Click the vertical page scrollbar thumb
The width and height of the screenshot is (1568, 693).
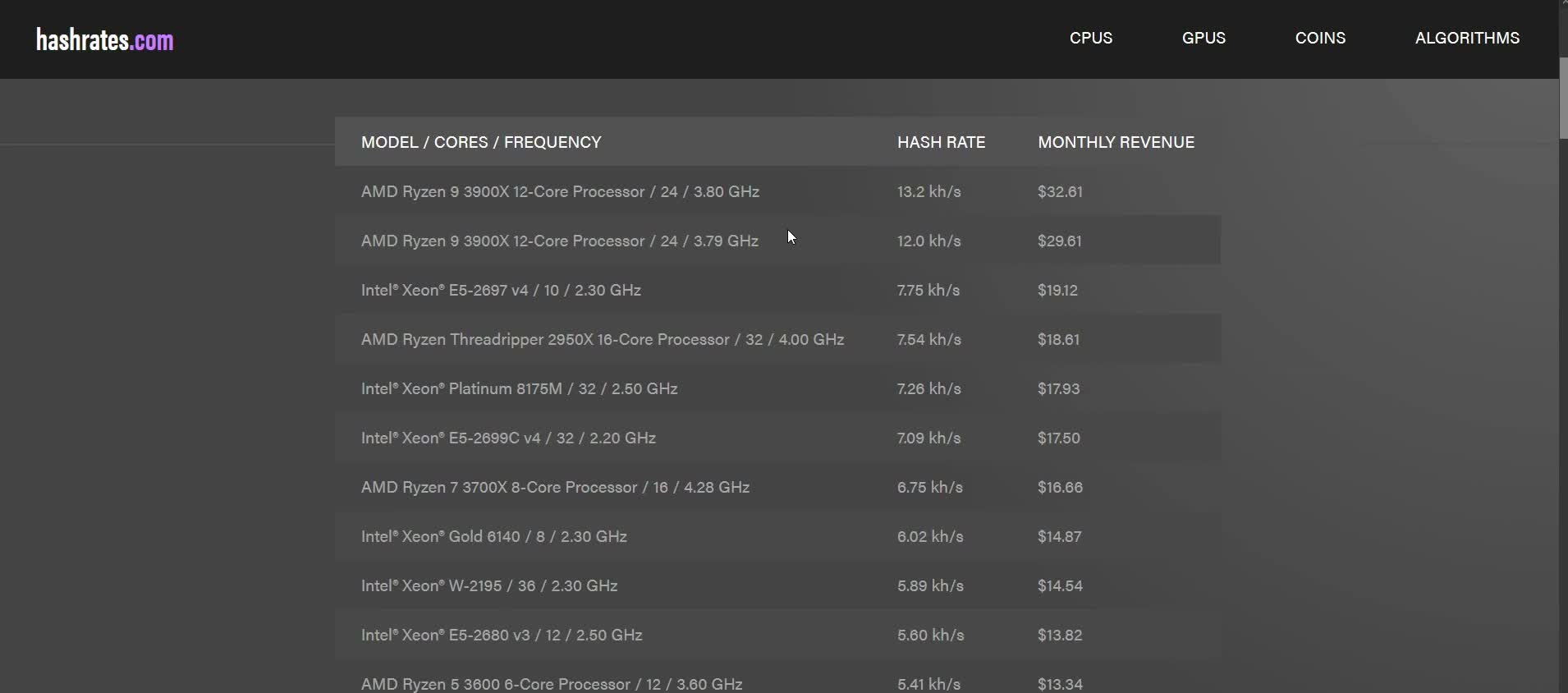coord(1563,99)
